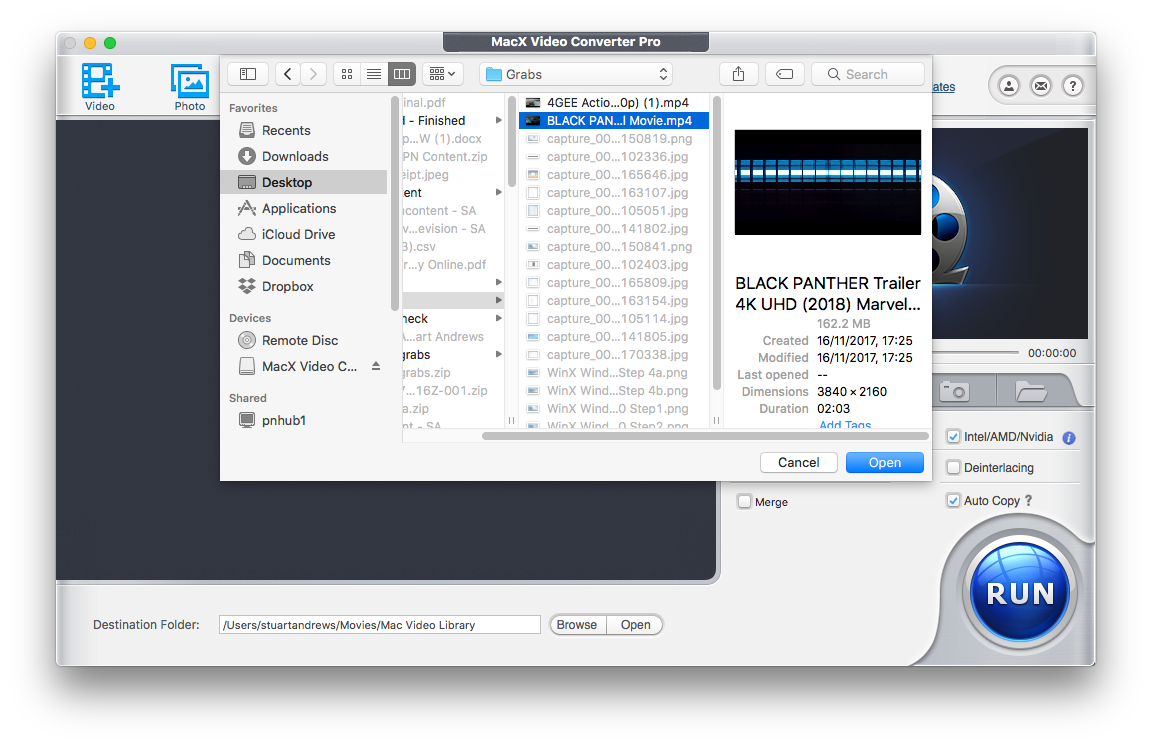Viewport: 1152px width, 746px height.
Task: Eject the MacX Video volume
Action: tap(376, 366)
